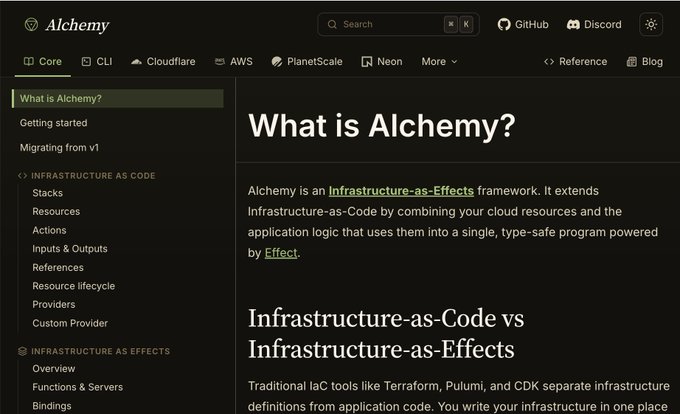This screenshot has height=414, width=680.
Task: Click the Blog newspaper icon
Action: point(631,62)
